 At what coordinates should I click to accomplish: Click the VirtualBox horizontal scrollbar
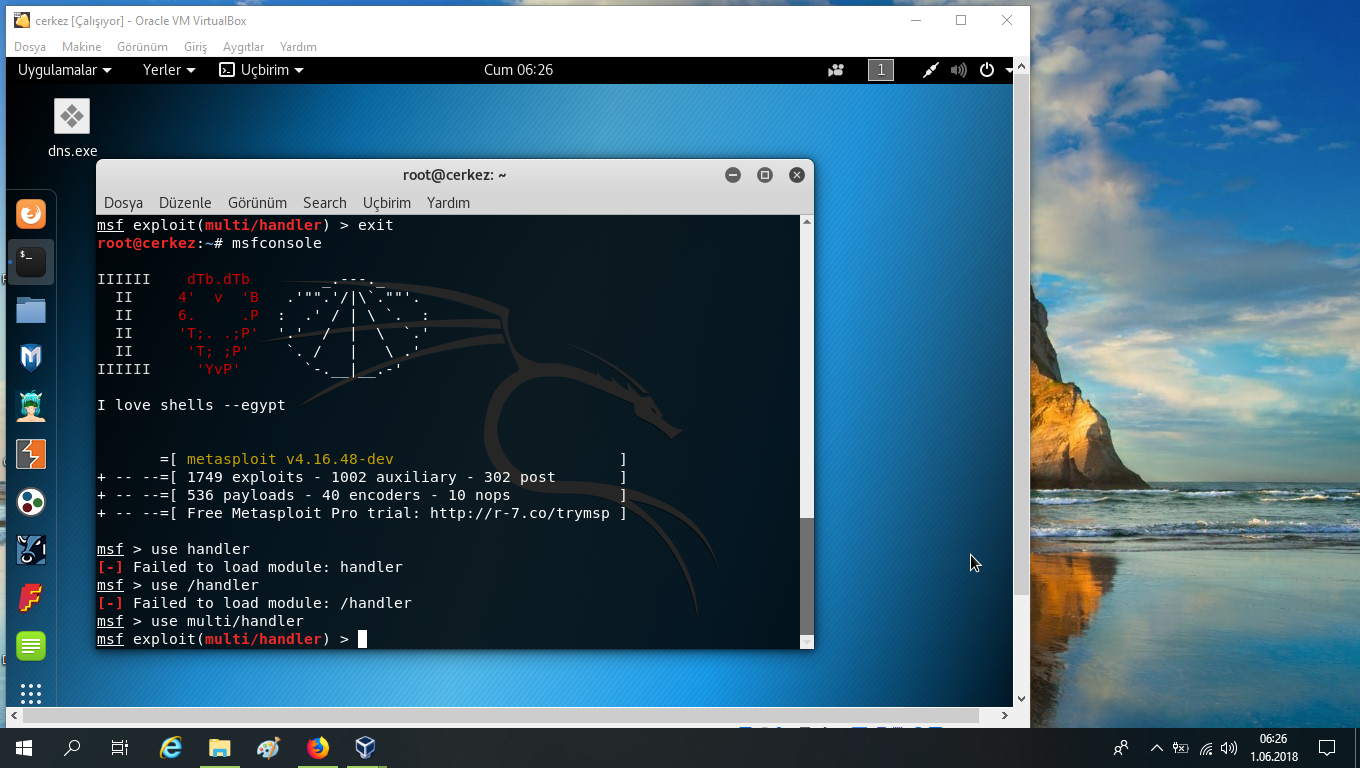tap(501, 717)
